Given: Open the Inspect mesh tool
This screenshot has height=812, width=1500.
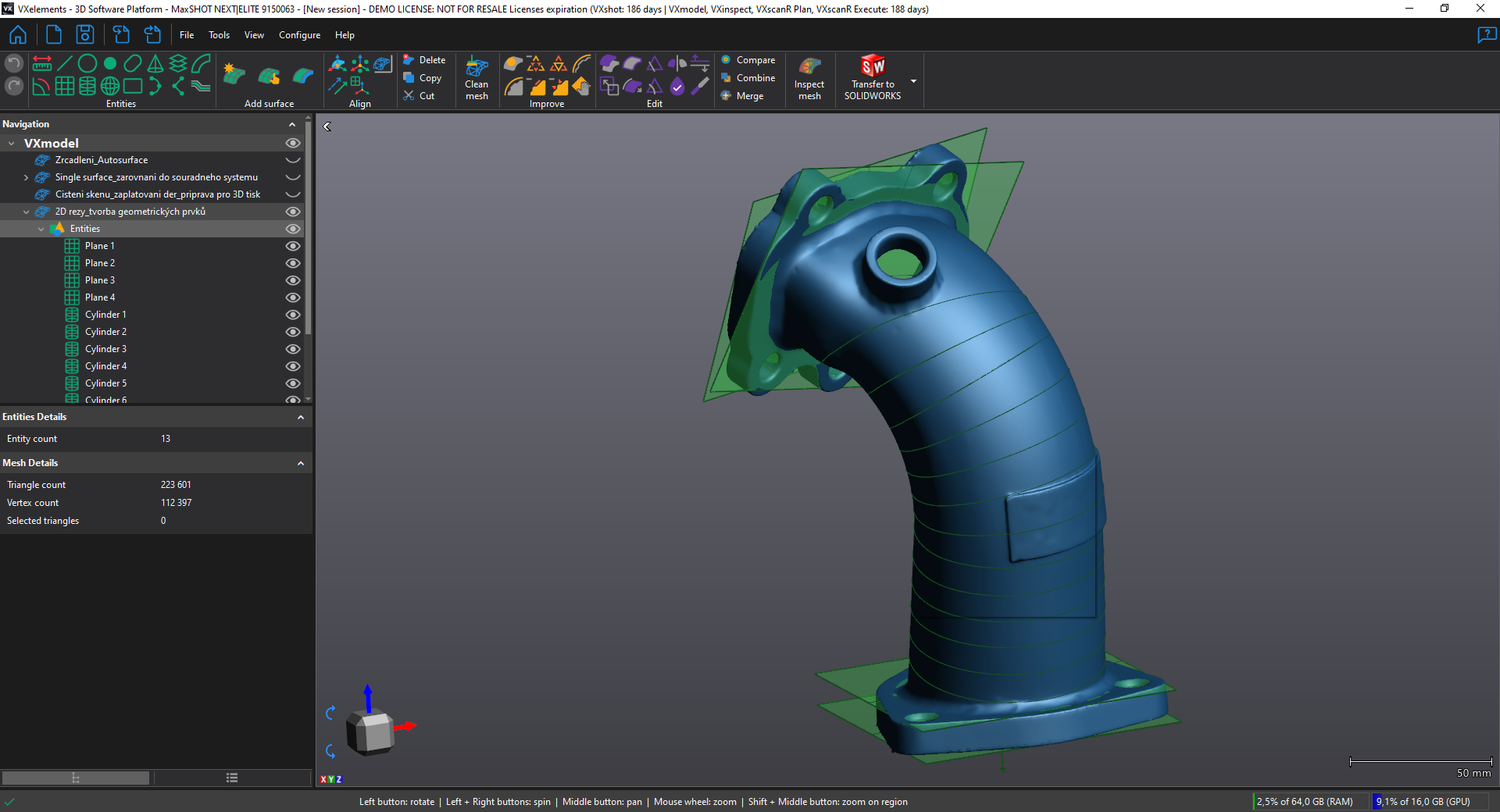Looking at the screenshot, I should (809, 77).
